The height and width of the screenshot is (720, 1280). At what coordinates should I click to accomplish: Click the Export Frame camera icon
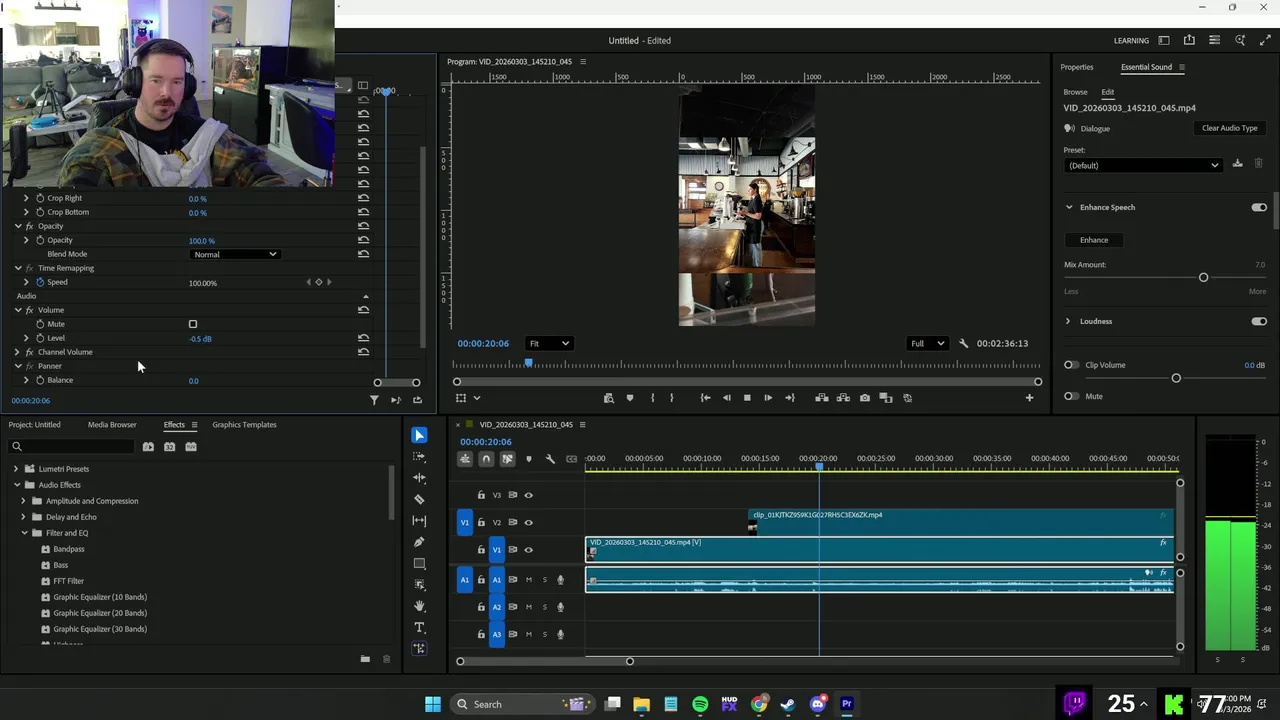point(865,398)
